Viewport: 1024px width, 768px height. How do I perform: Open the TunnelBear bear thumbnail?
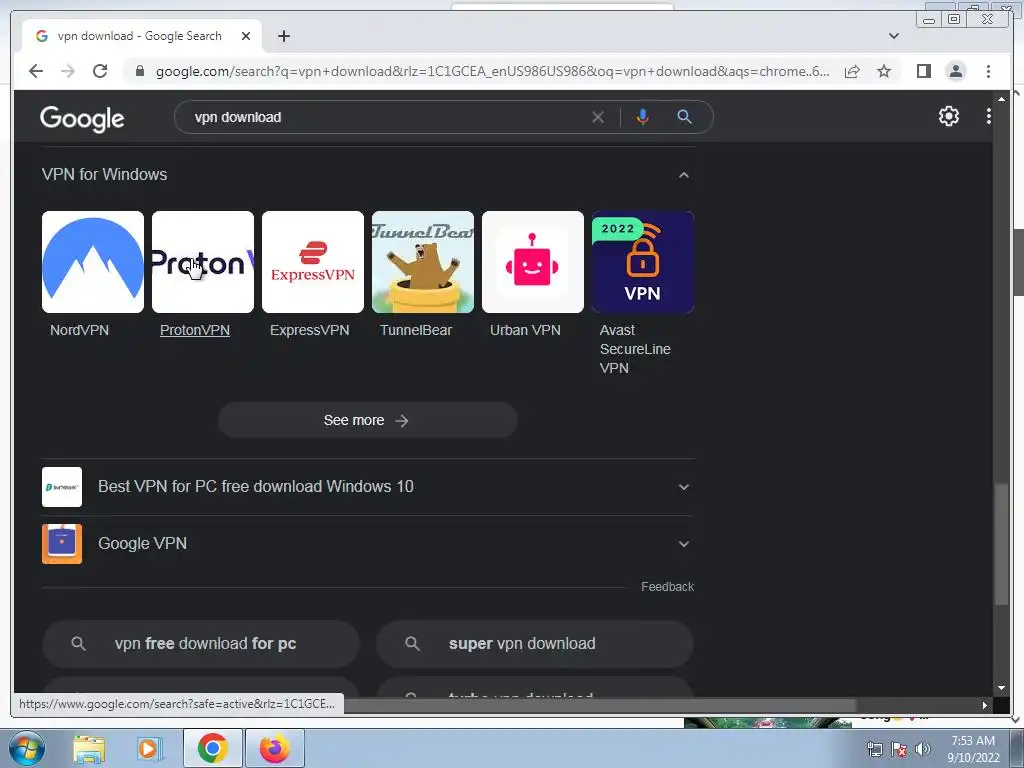[x=423, y=262]
